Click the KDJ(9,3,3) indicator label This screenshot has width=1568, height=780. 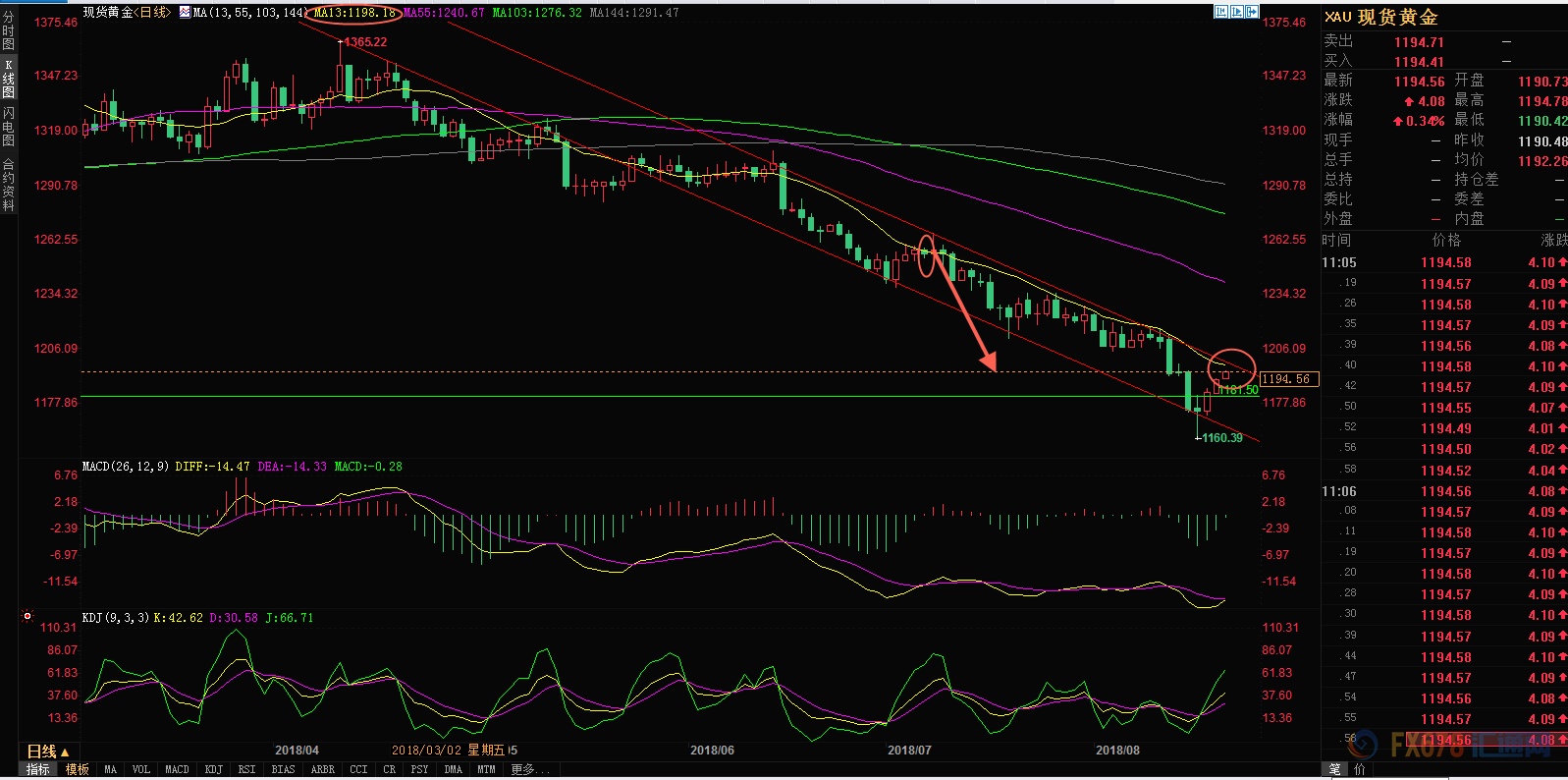(116, 618)
